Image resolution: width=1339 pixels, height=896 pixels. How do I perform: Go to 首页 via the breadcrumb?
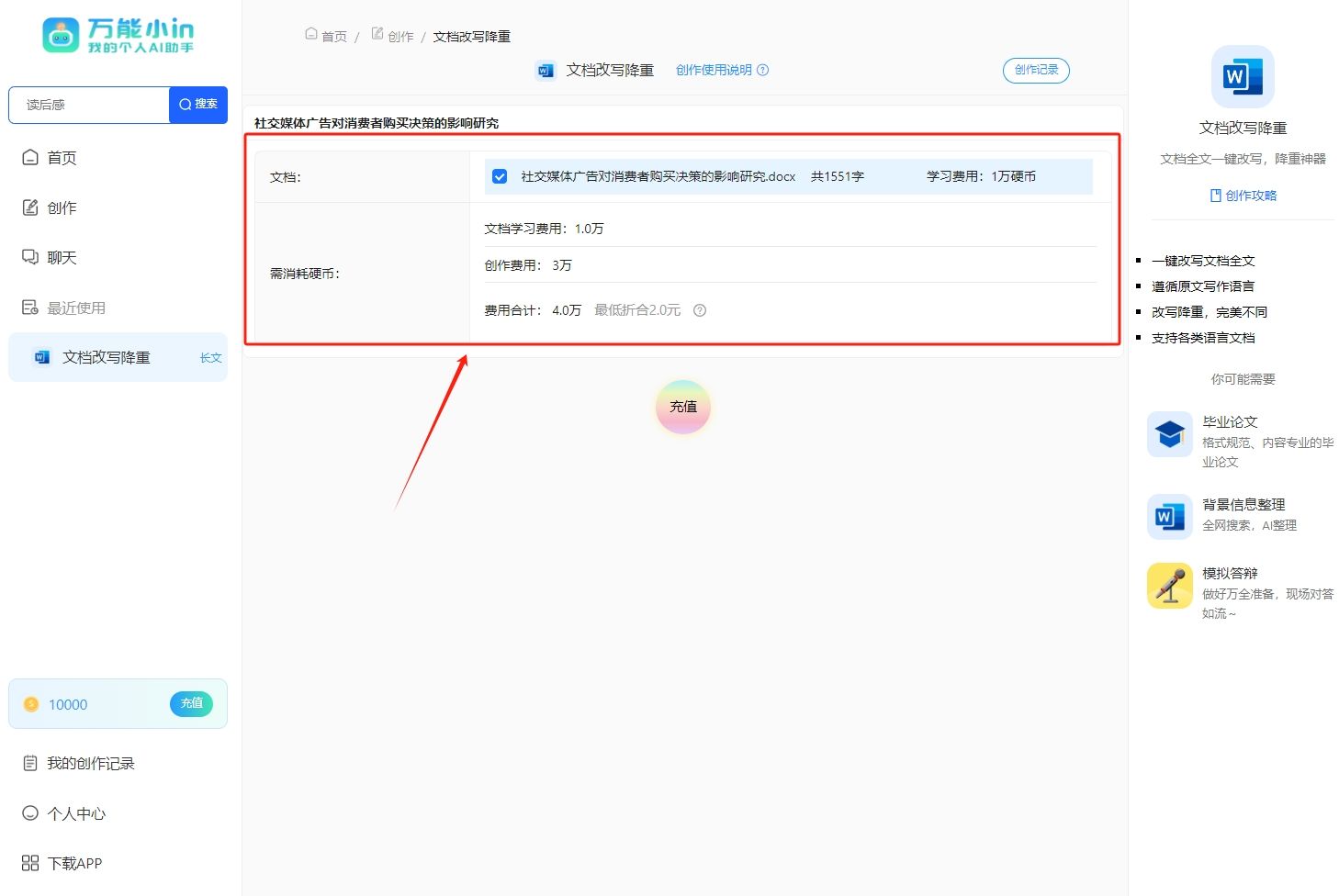(x=334, y=37)
